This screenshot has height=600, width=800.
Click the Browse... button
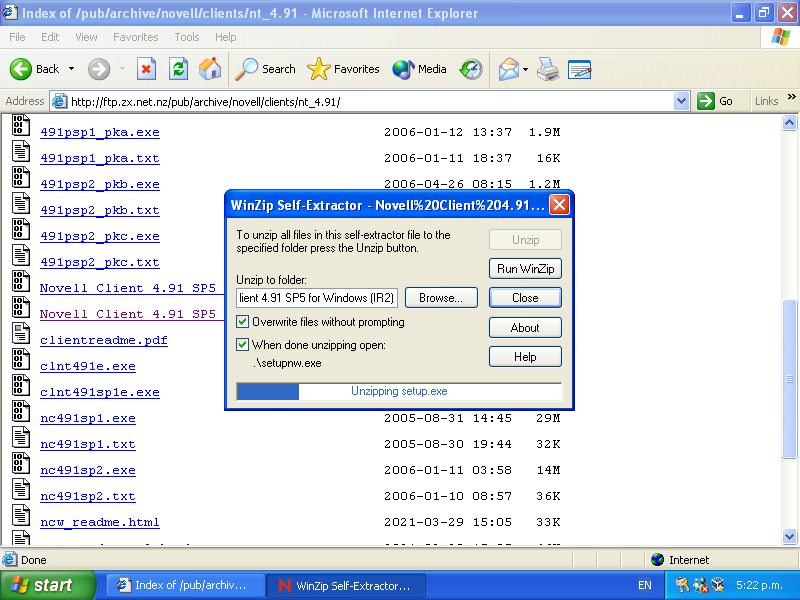click(441, 297)
